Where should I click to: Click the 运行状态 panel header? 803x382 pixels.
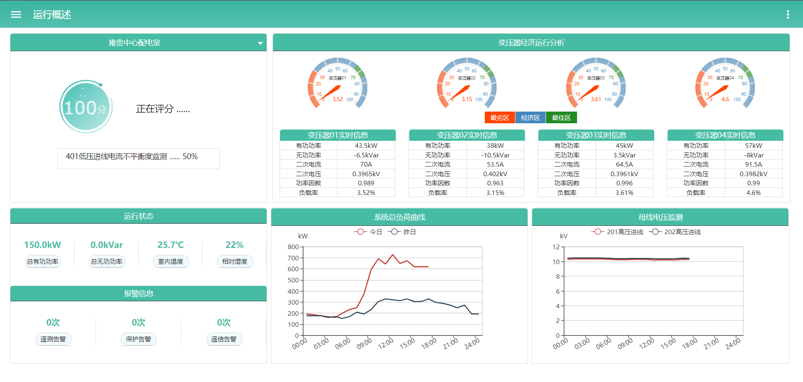(x=138, y=216)
